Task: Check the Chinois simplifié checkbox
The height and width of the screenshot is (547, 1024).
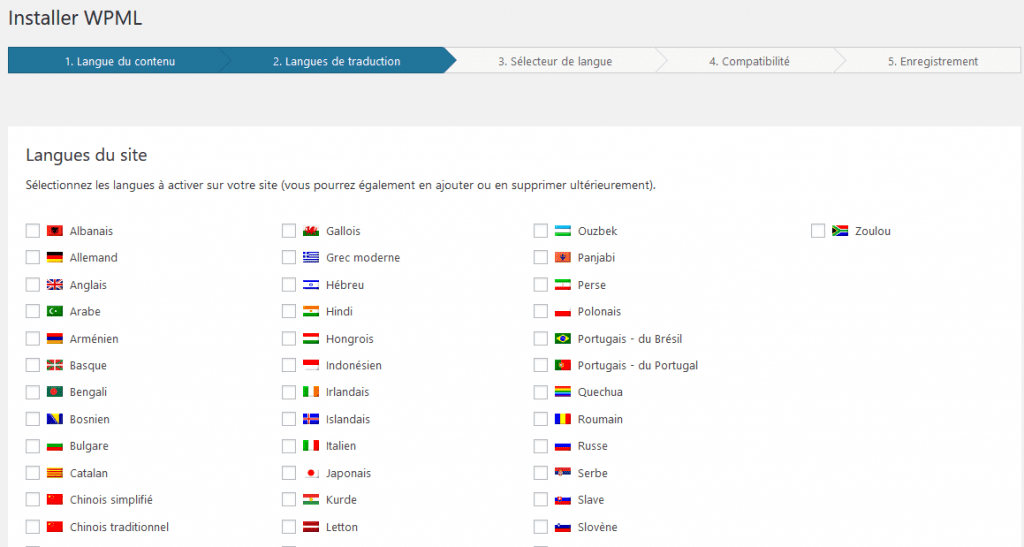Action: pos(33,500)
